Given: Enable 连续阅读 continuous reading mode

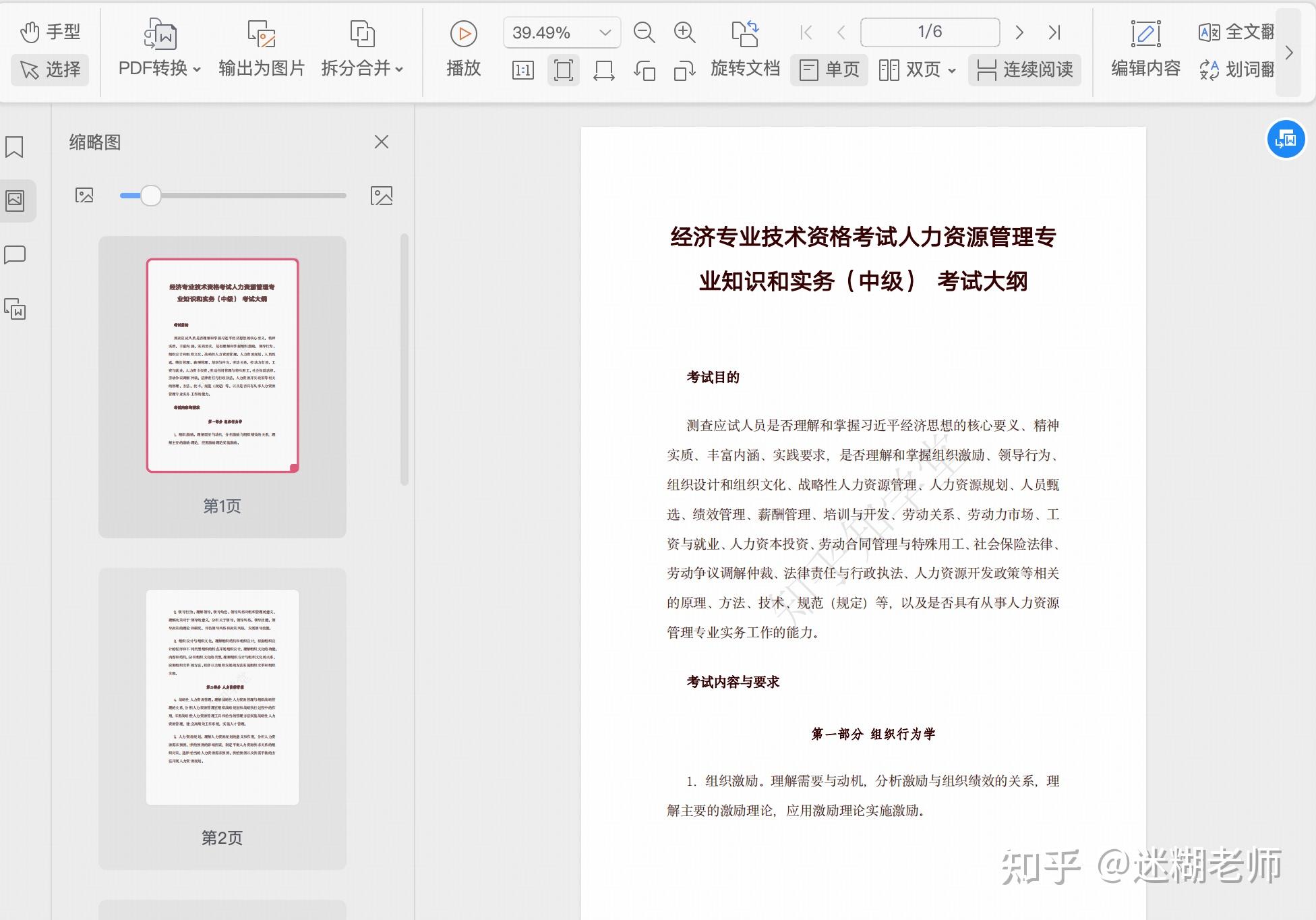Looking at the screenshot, I should (x=1024, y=69).
